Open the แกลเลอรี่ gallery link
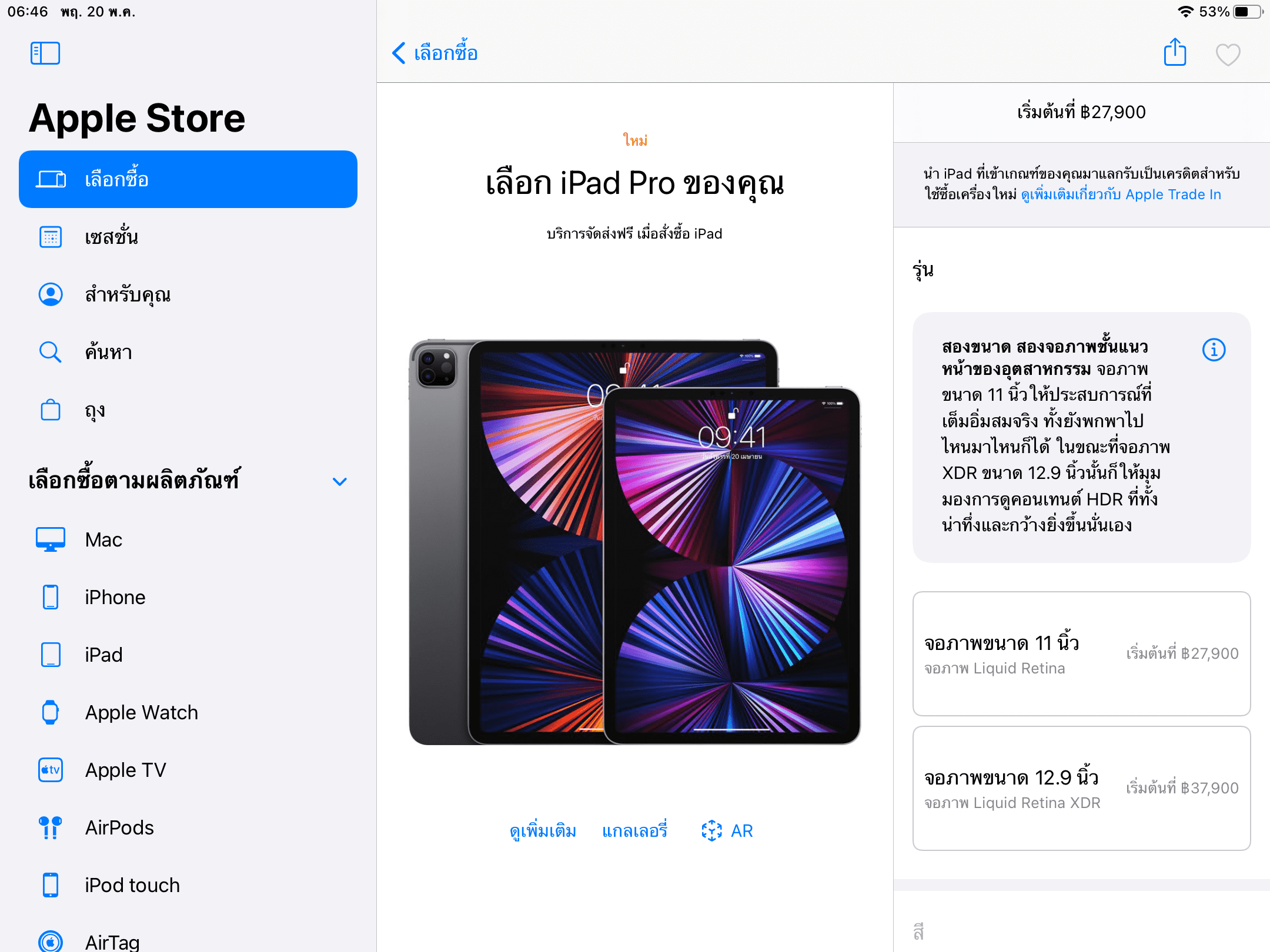This screenshot has height=952, width=1270. tap(635, 830)
